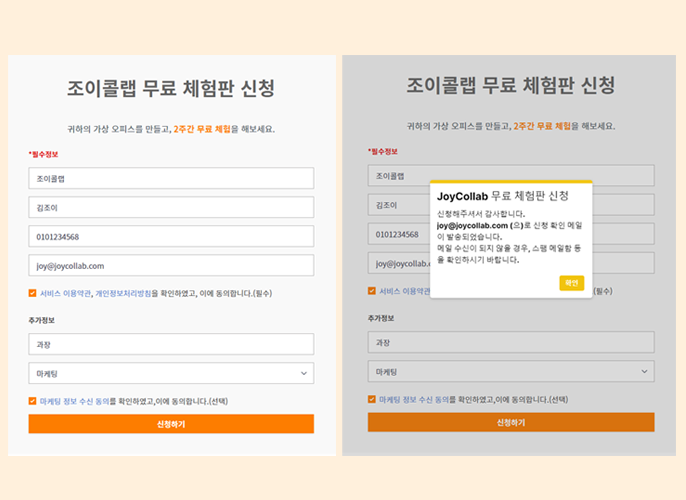
Task: Click 추가정보 label in right form
Action: [381, 318]
